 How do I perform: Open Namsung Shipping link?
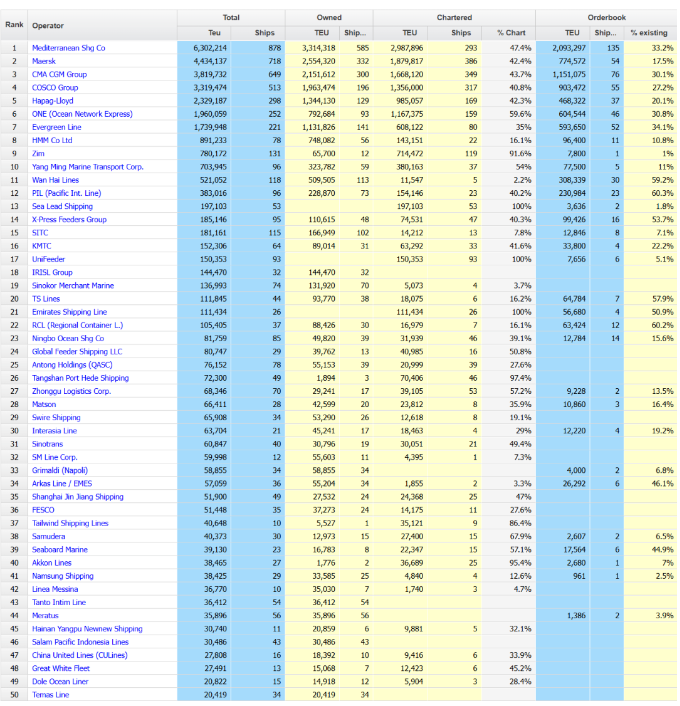point(63,576)
